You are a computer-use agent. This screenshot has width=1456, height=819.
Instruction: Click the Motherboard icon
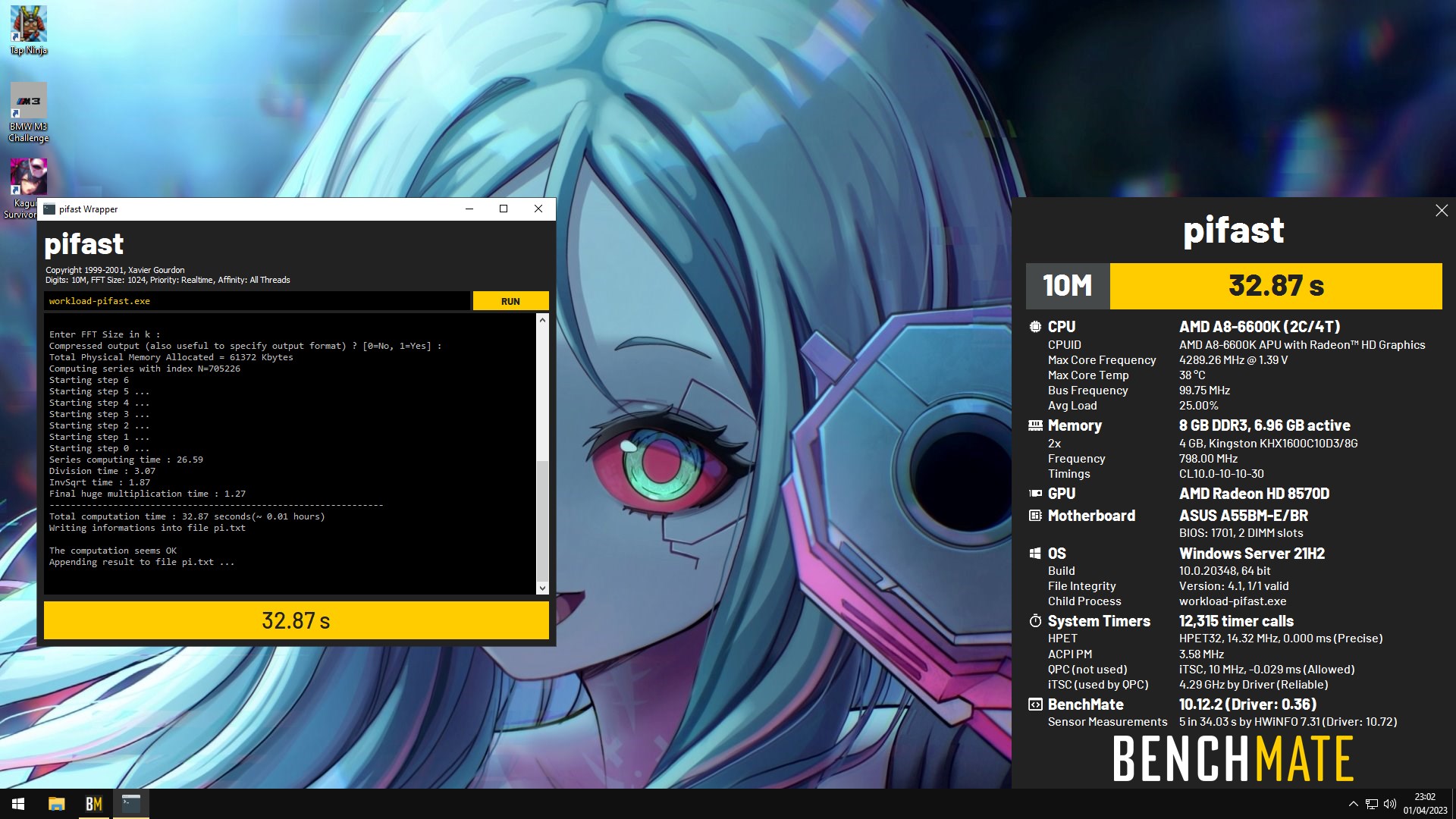tap(1035, 516)
